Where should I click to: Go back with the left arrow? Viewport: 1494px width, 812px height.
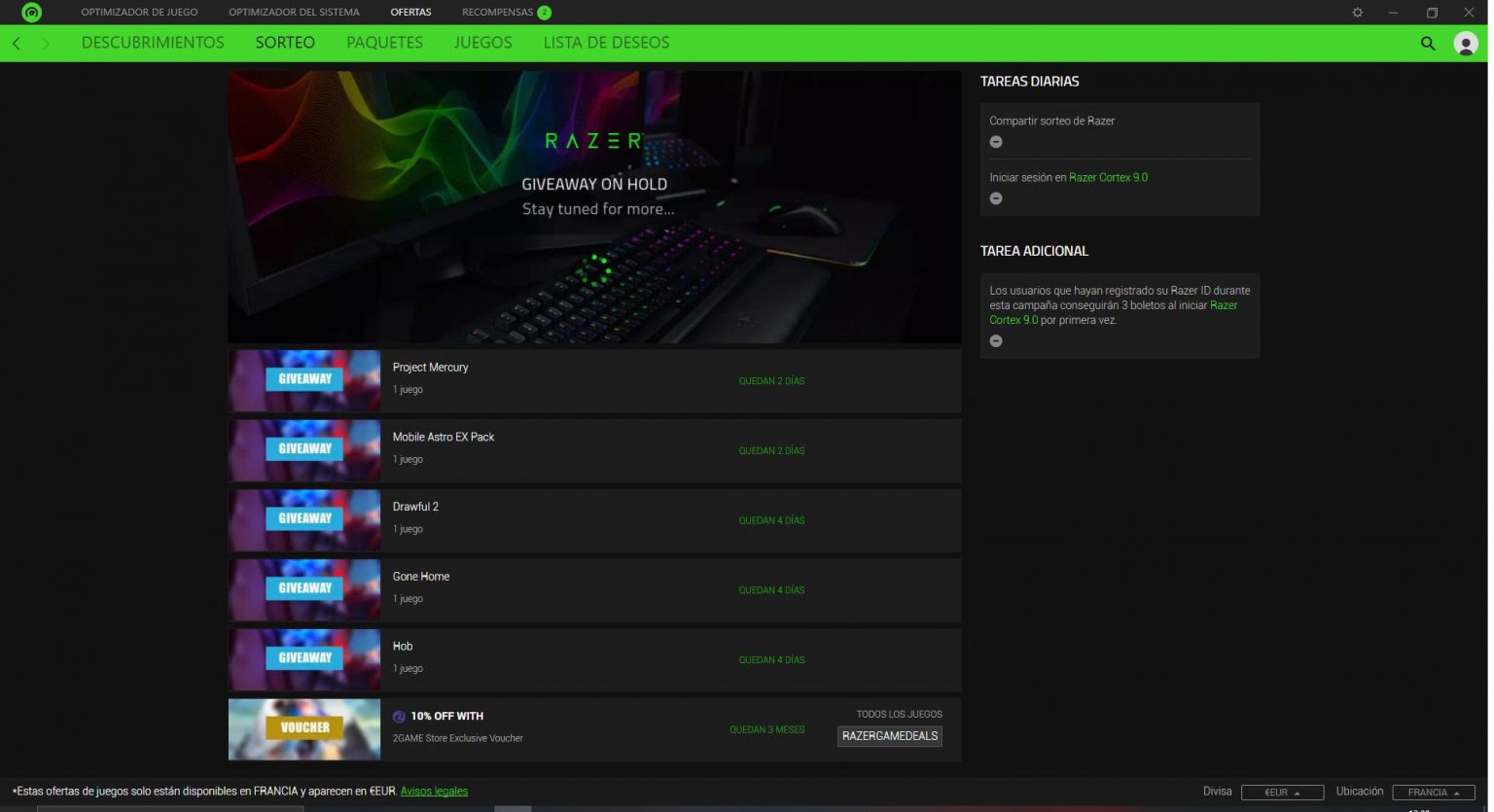(x=17, y=44)
